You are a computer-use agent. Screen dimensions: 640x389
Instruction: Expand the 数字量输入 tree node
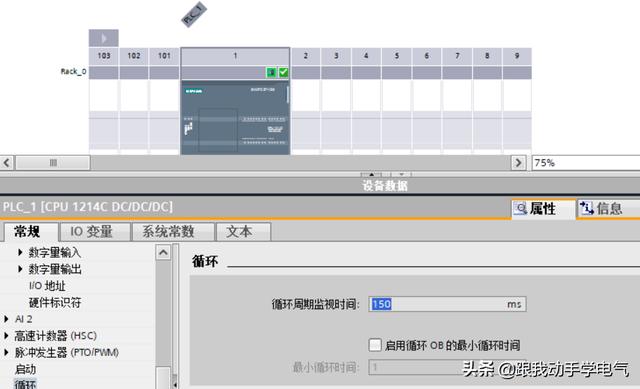click(20, 253)
